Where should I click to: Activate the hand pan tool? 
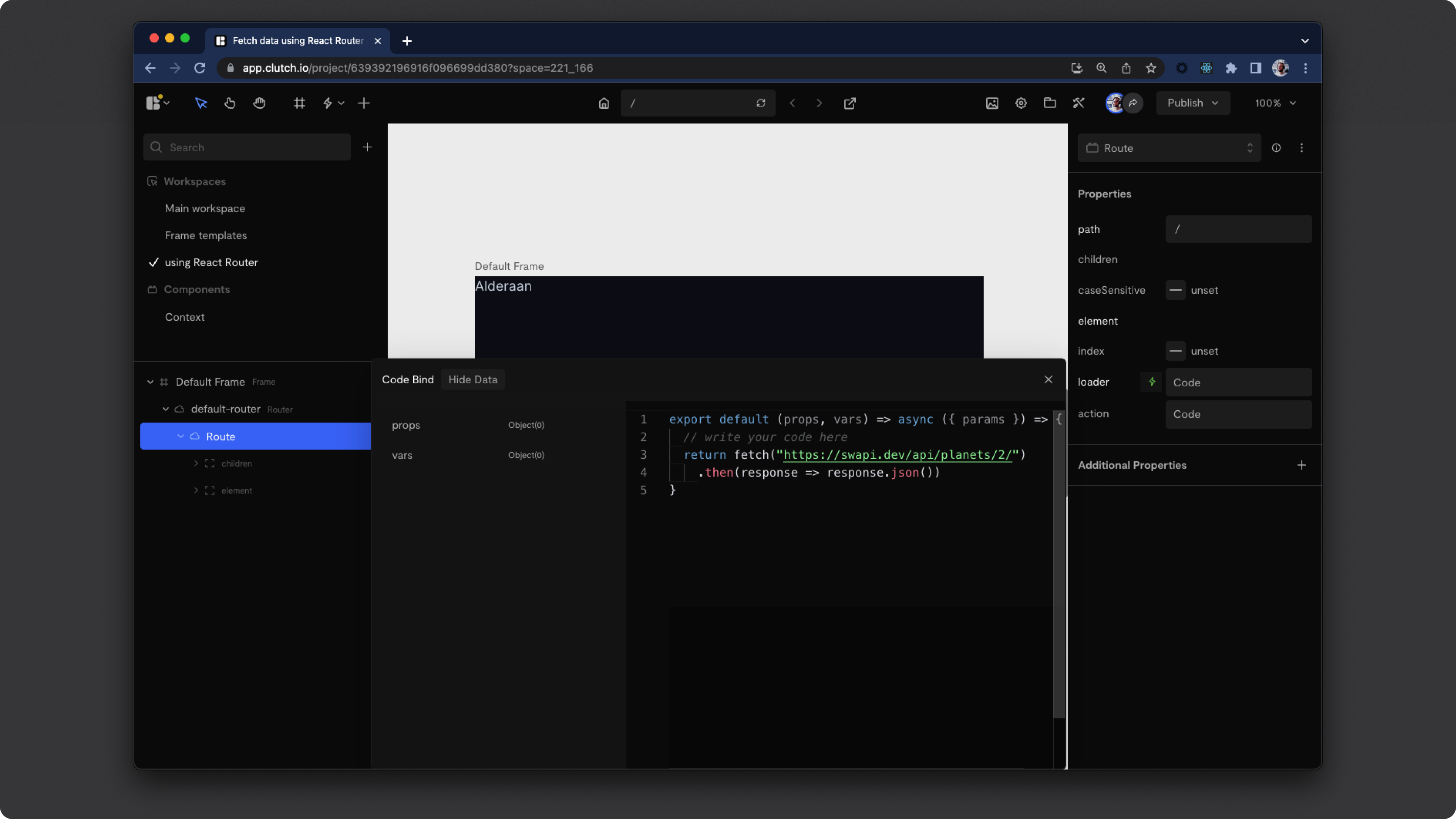point(259,103)
